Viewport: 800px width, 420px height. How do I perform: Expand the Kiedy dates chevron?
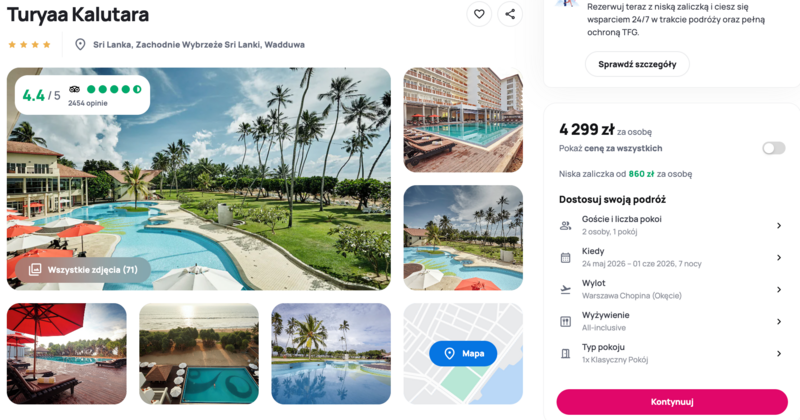pyautogui.click(x=779, y=258)
